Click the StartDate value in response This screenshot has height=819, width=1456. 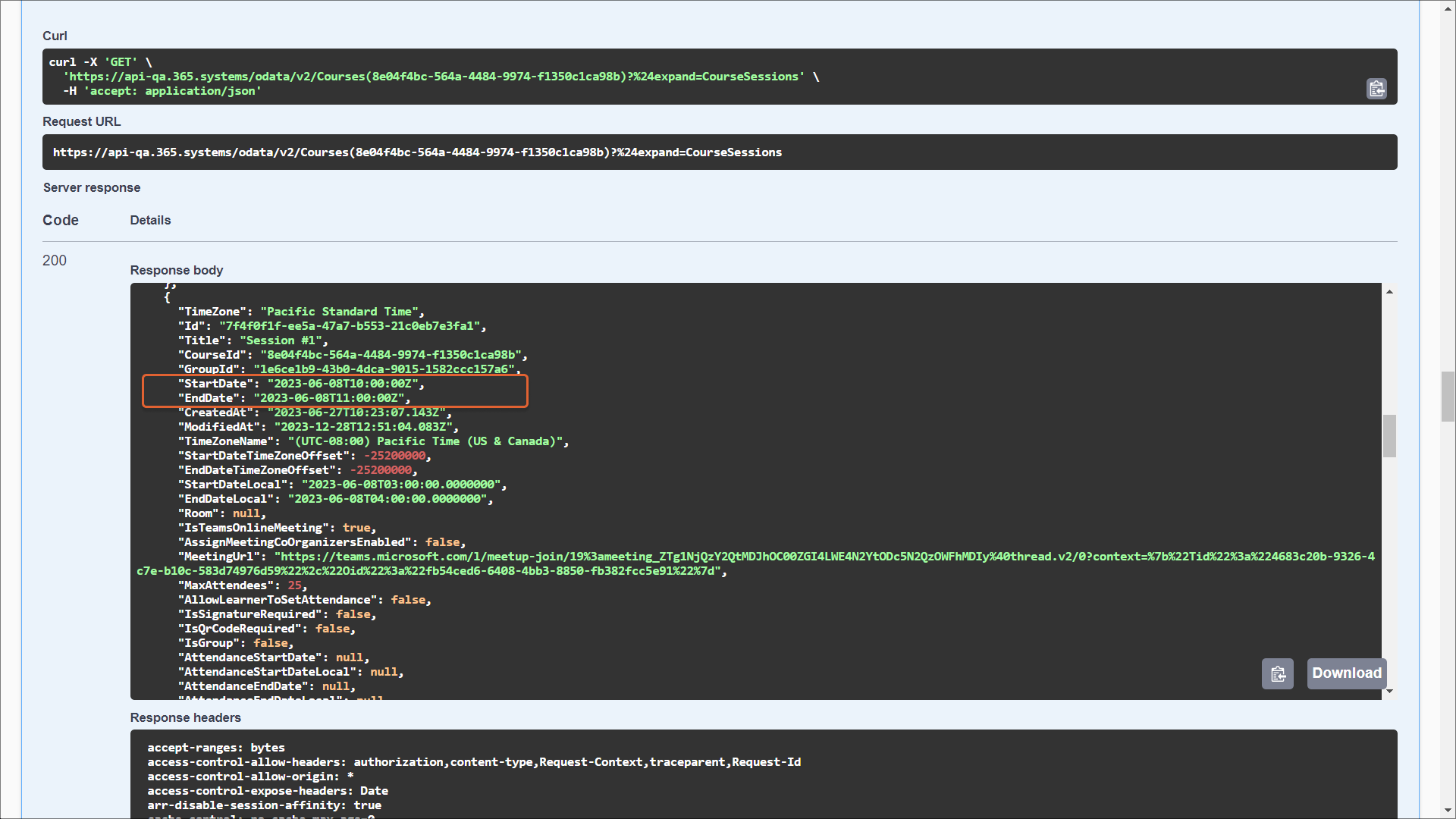[342, 384]
